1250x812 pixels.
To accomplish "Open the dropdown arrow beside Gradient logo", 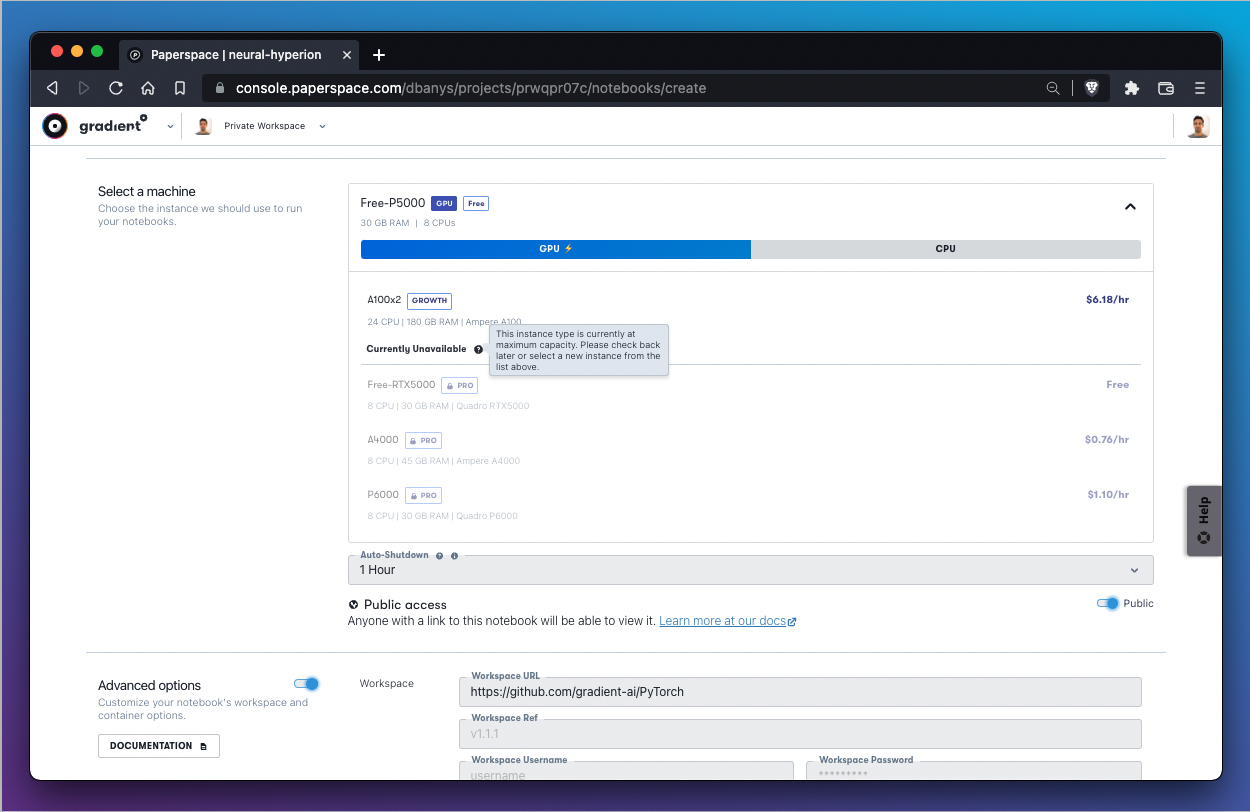I will (170, 127).
